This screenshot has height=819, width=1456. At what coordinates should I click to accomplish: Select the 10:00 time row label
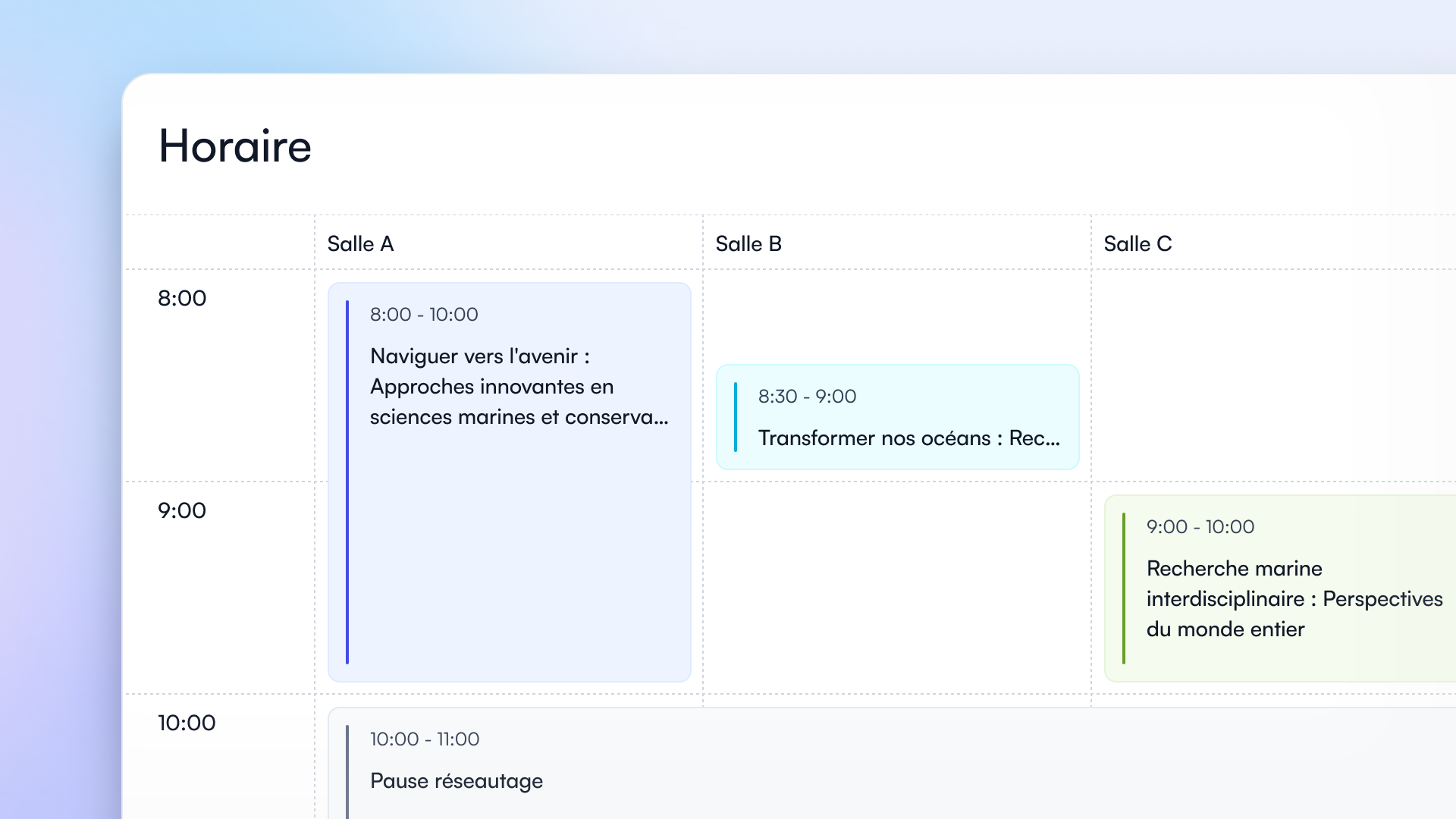click(187, 723)
